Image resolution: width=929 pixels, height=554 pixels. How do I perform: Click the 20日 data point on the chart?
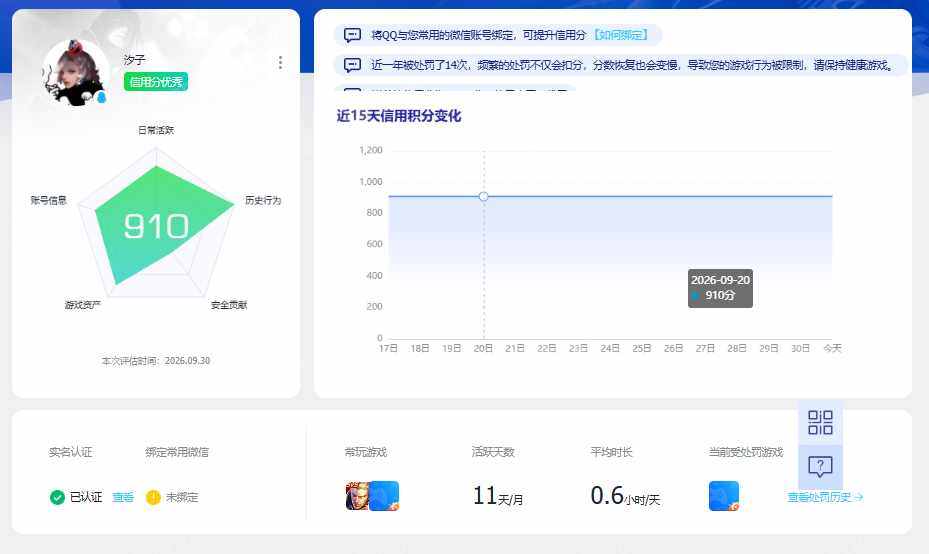click(x=483, y=196)
